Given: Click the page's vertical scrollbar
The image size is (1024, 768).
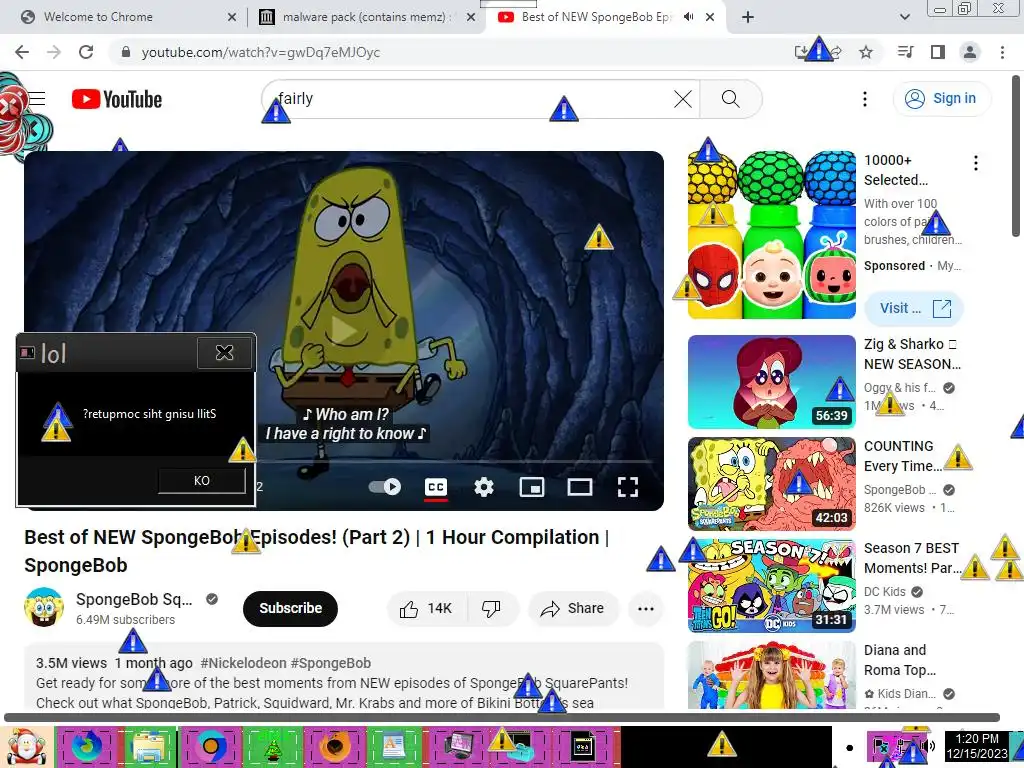Looking at the screenshot, I should 1016,155.
